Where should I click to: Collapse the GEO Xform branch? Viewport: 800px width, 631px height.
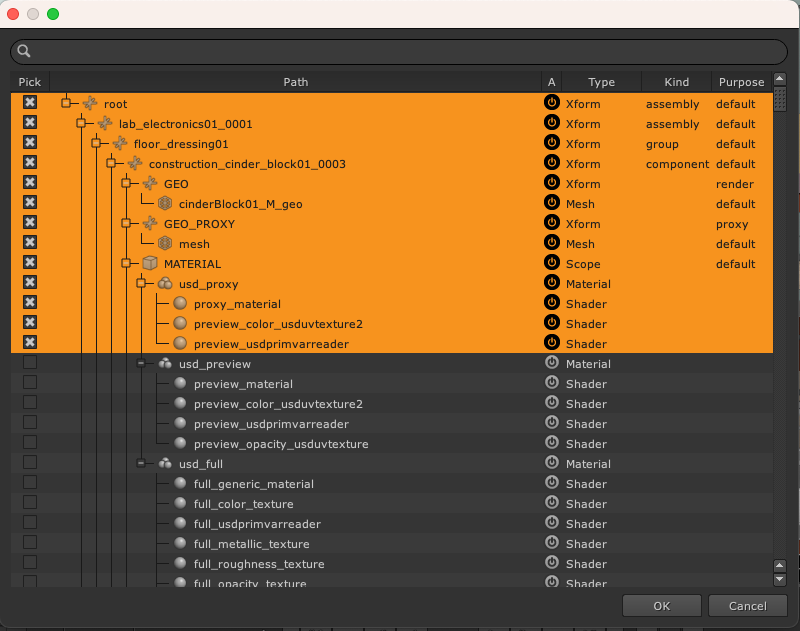coord(126,183)
